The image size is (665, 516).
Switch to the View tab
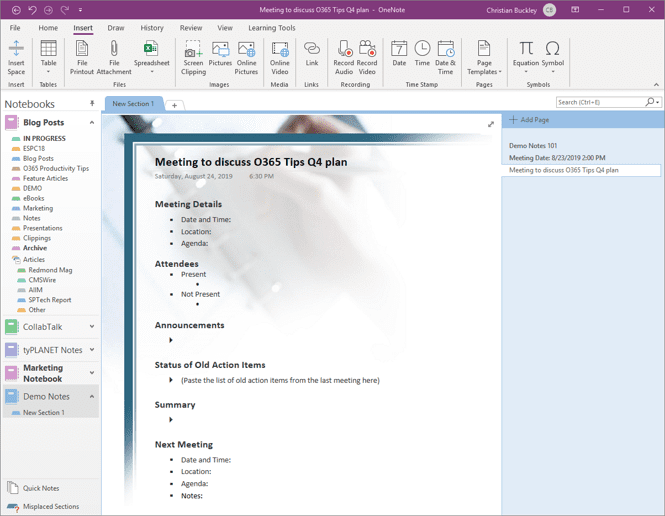[x=225, y=28]
